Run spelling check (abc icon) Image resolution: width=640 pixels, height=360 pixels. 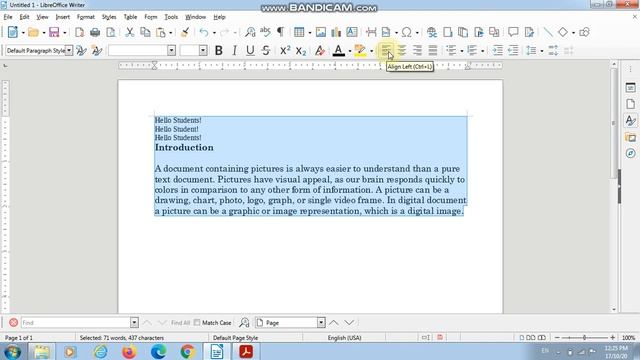point(265,32)
